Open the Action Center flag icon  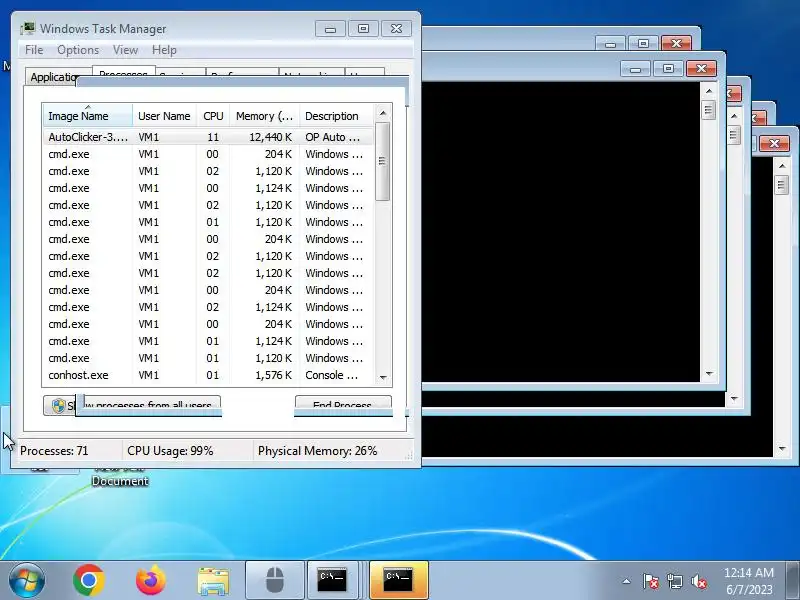650,581
